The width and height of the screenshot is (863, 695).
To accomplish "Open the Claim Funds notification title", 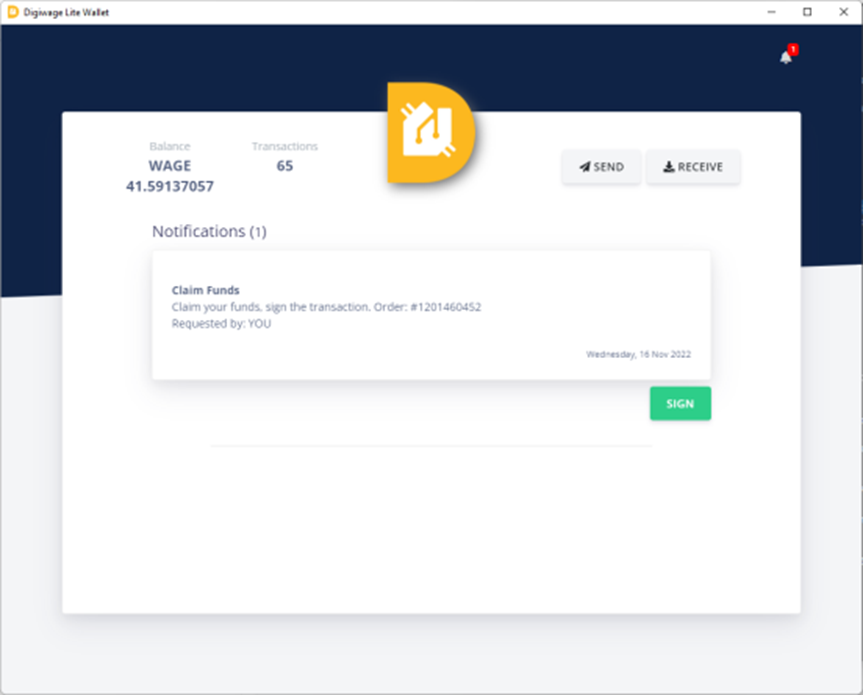I will [x=205, y=290].
